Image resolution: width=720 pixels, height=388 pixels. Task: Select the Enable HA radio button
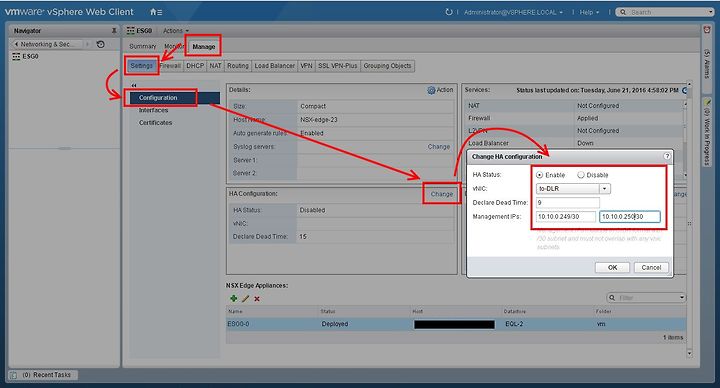(540, 175)
